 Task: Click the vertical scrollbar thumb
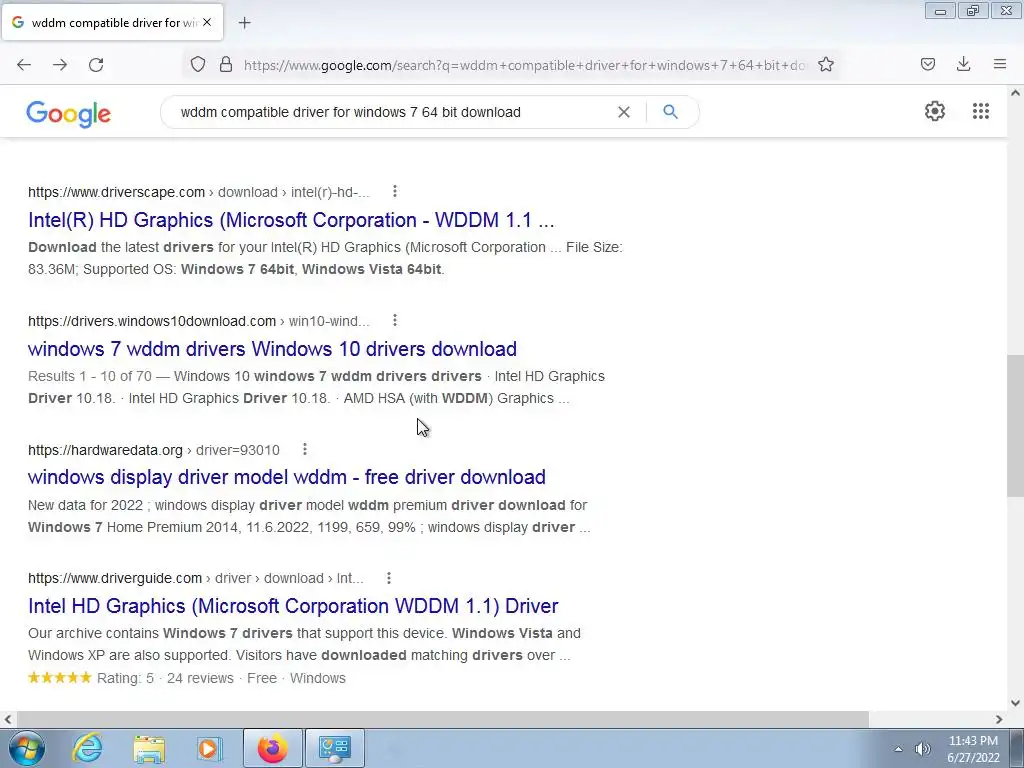tap(1015, 426)
